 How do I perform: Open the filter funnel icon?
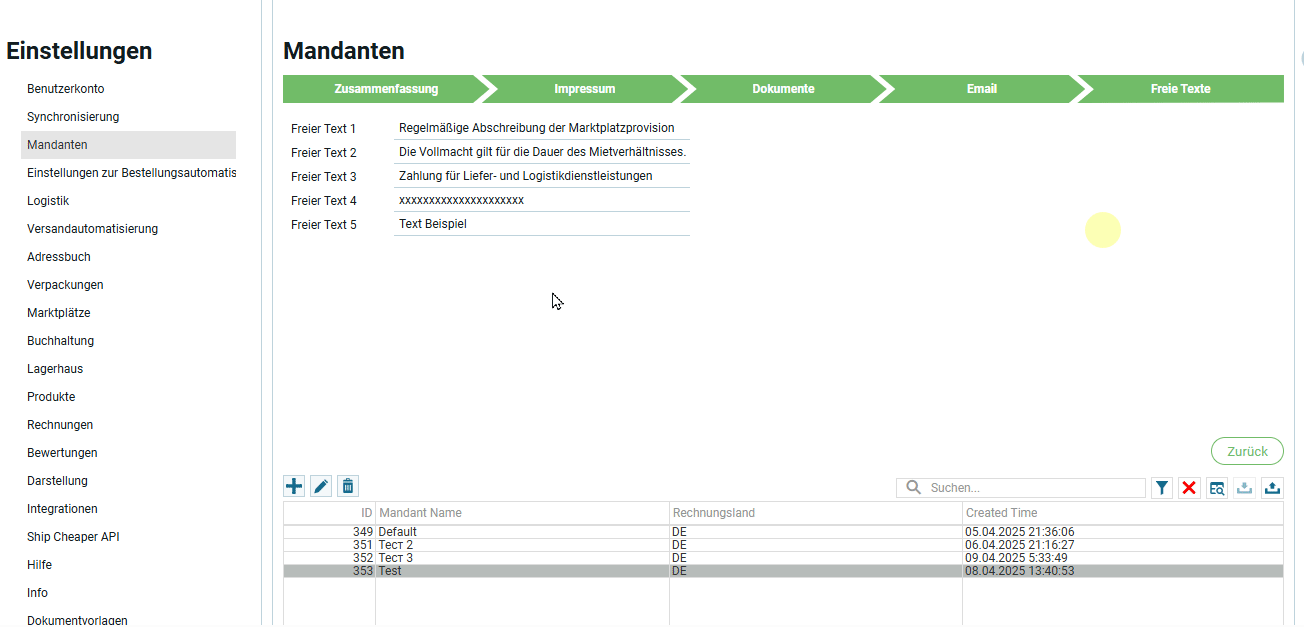coord(1161,488)
